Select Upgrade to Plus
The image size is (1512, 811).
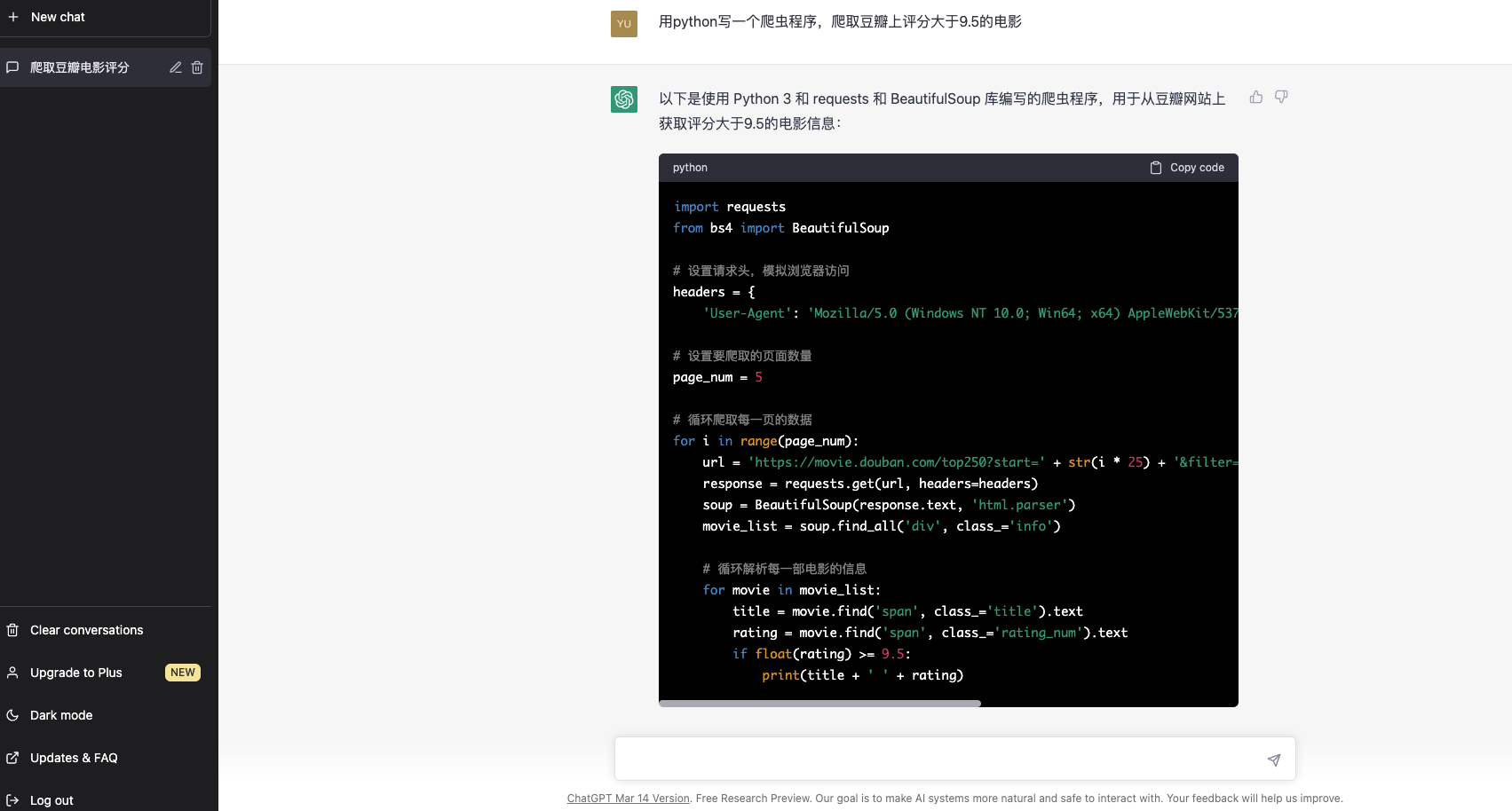[105, 673]
